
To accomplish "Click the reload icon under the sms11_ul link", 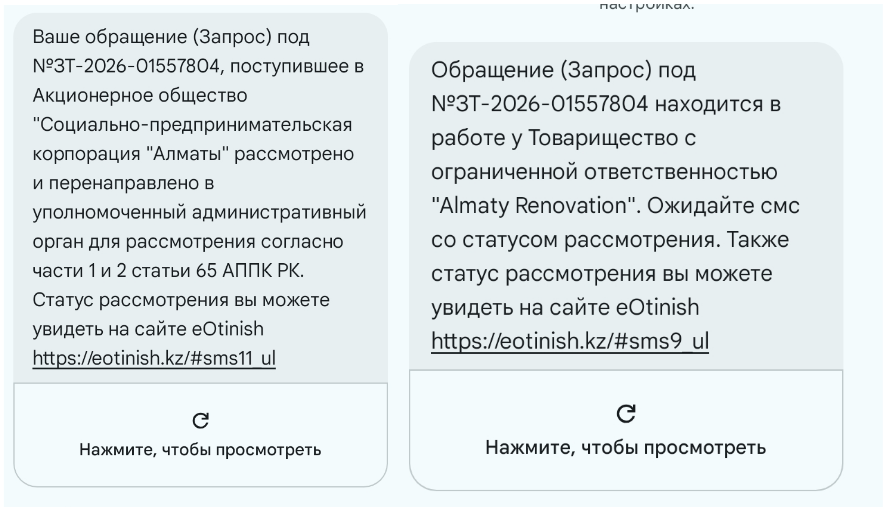I will 200,420.
